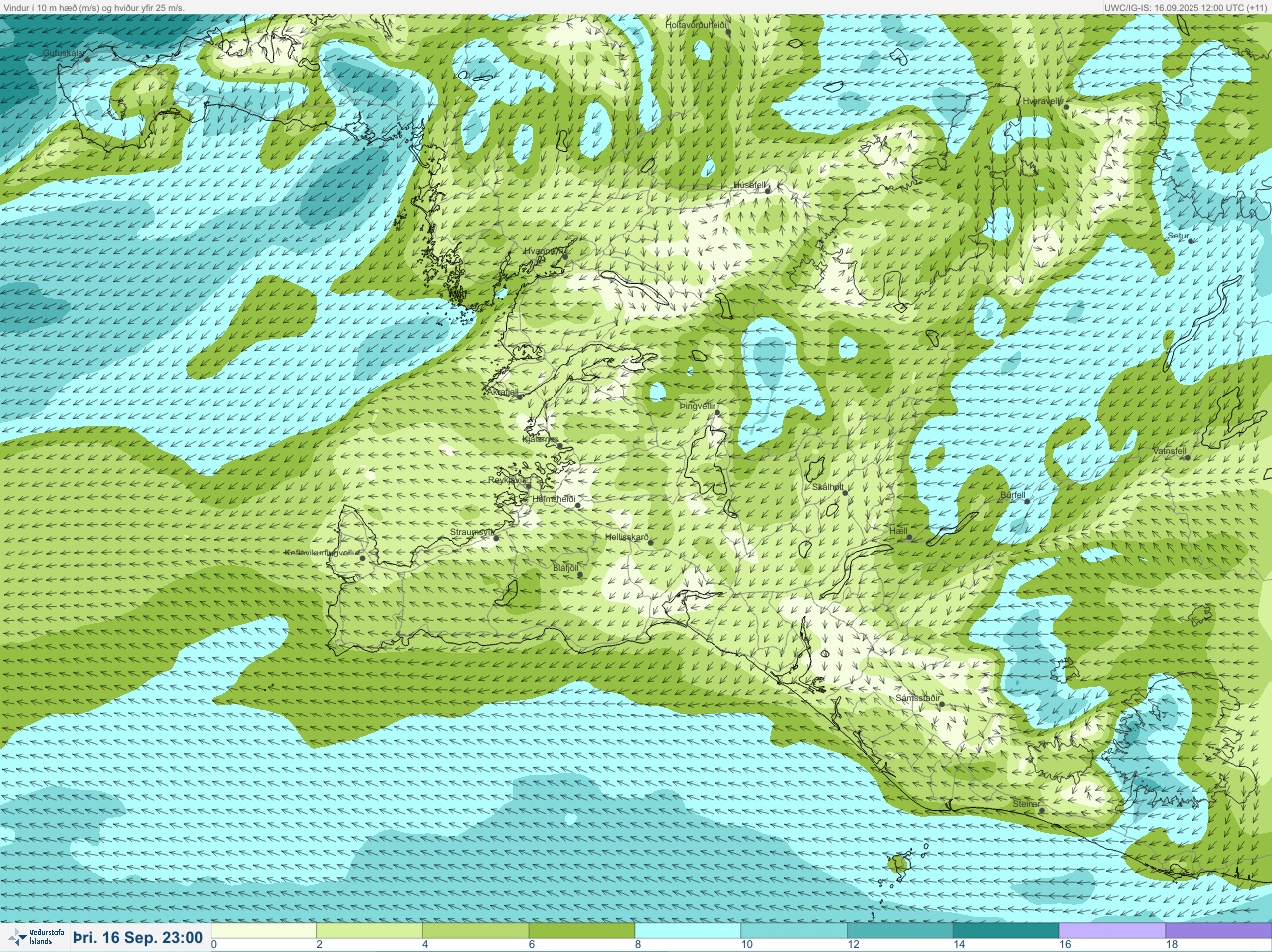
Task: Select the Hellisskarð station label
Action: point(627,537)
